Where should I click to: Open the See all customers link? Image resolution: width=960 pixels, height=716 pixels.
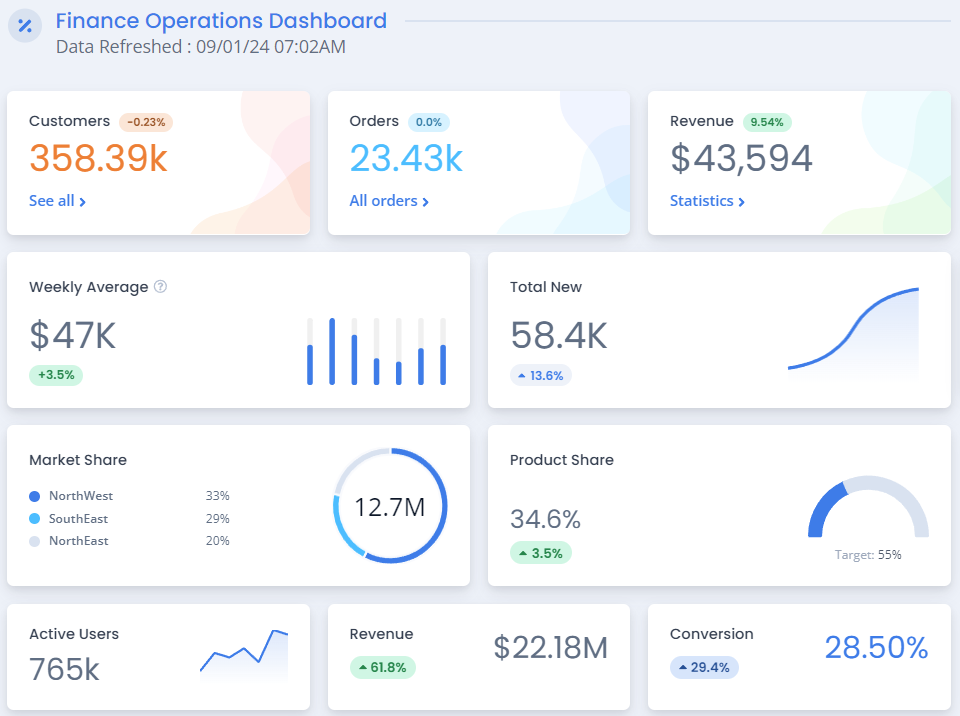tap(57, 201)
